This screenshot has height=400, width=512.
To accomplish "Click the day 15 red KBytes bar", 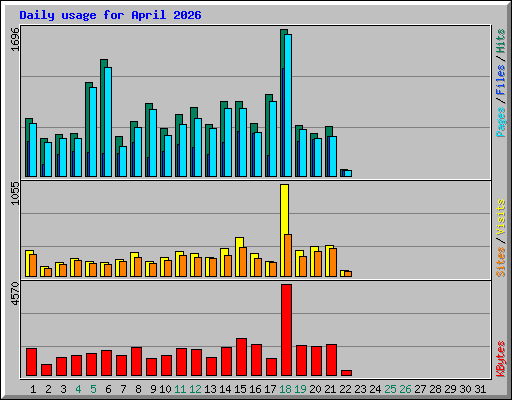I will click(x=241, y=357).
